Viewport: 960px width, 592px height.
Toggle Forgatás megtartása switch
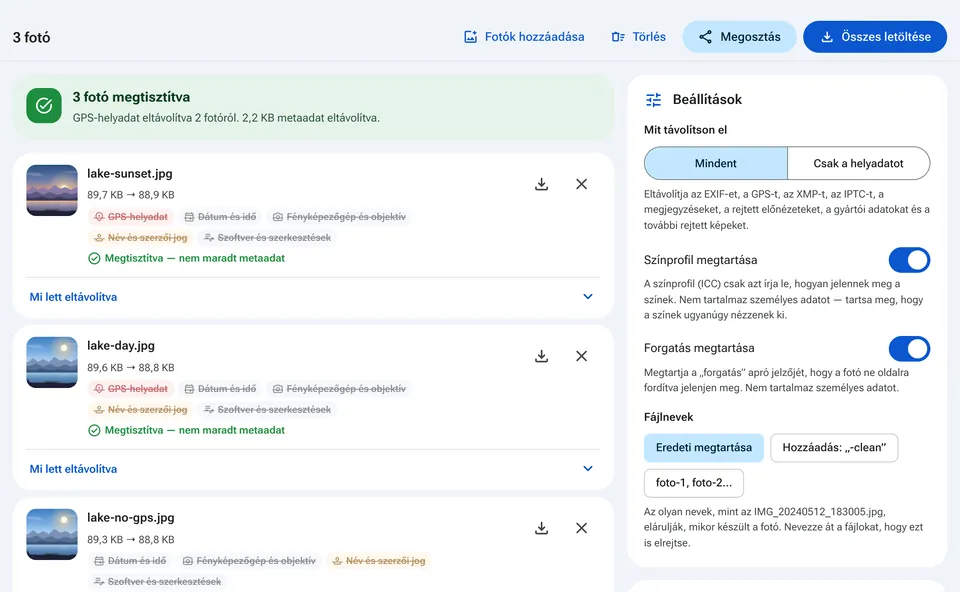(x=909, y=348)
